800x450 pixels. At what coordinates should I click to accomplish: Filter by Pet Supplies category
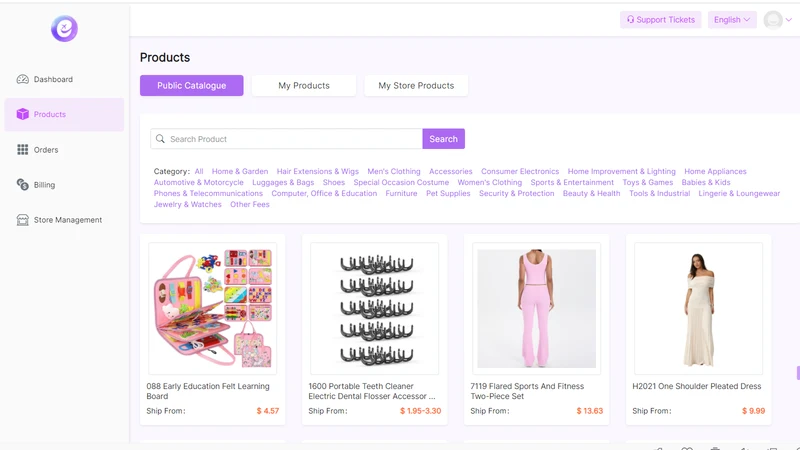tap(448, 193)
